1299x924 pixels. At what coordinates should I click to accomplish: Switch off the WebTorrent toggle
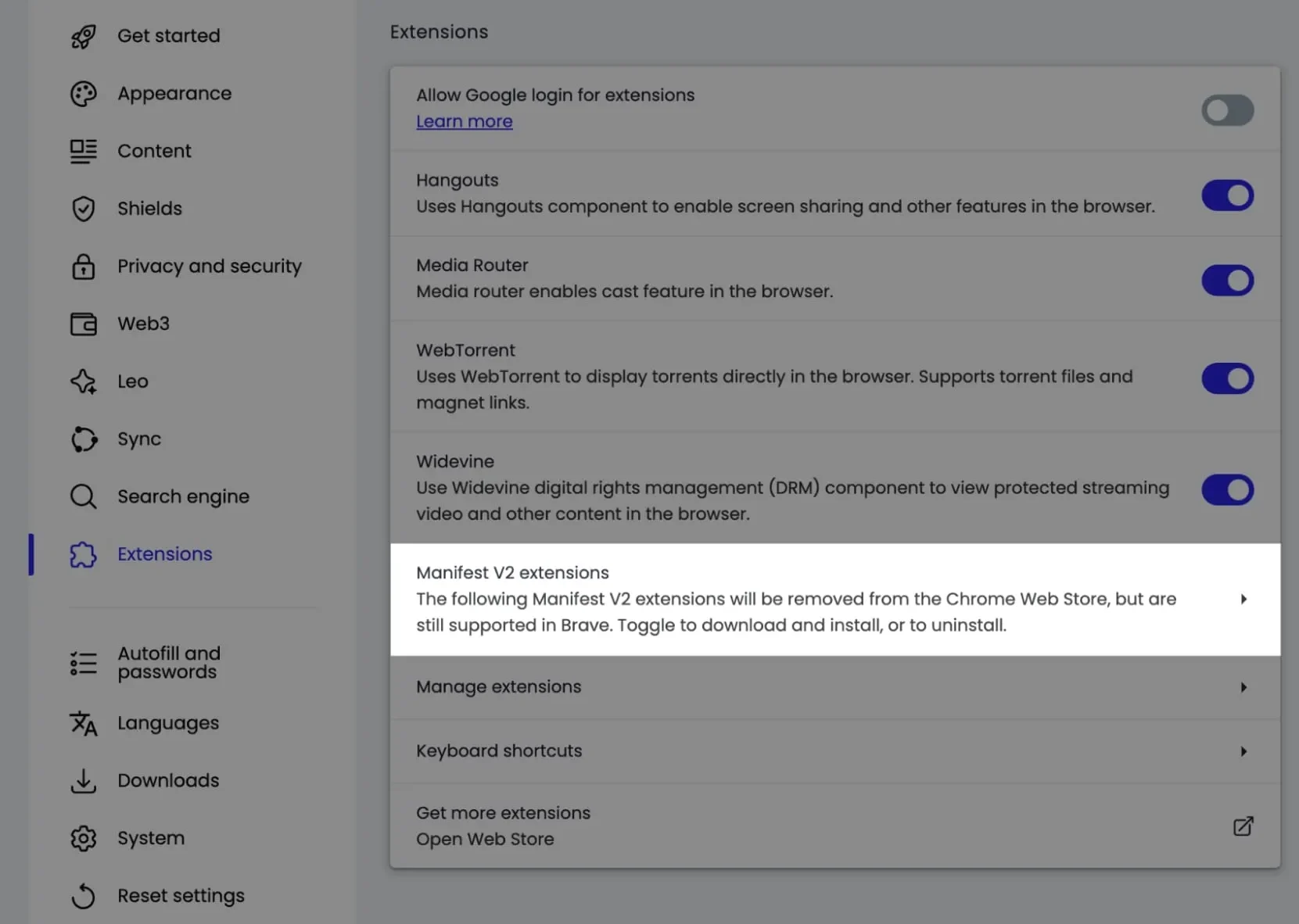pos(1228,378)
